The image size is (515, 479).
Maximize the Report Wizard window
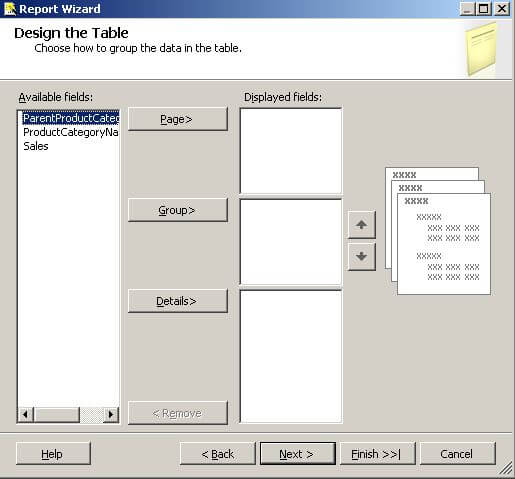point(484,9)
